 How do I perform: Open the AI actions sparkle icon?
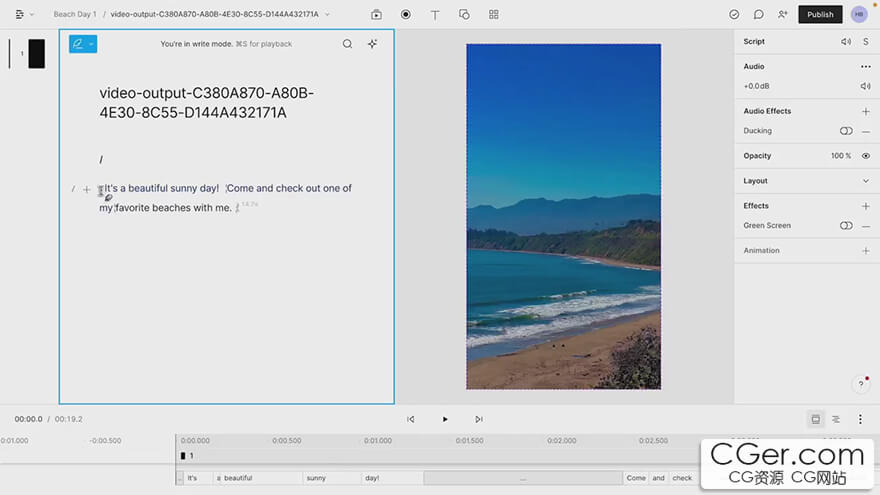coord(372,44)
